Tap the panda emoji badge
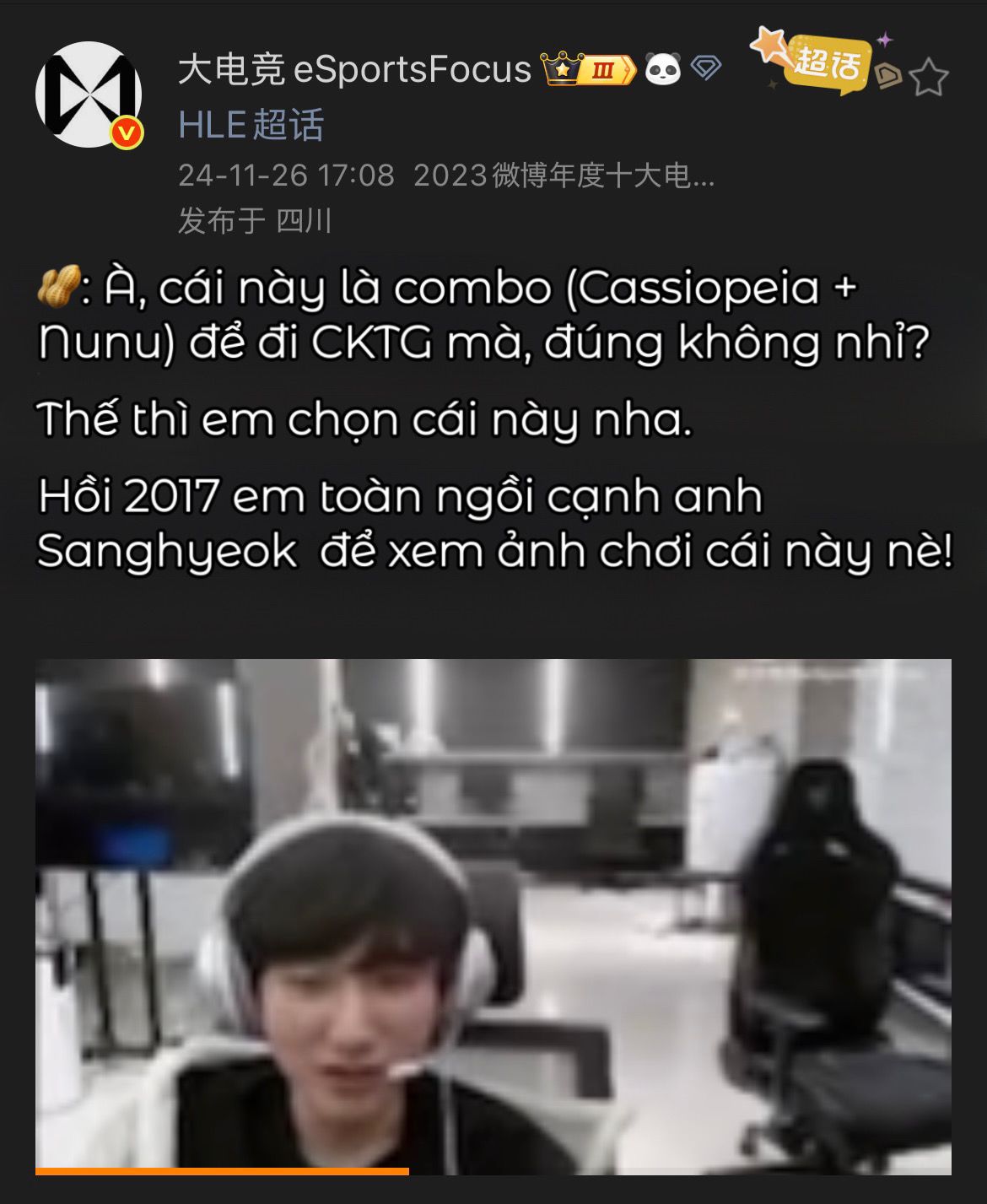Viewport: 987px width, 1204px height. click(x=663, y=69)
